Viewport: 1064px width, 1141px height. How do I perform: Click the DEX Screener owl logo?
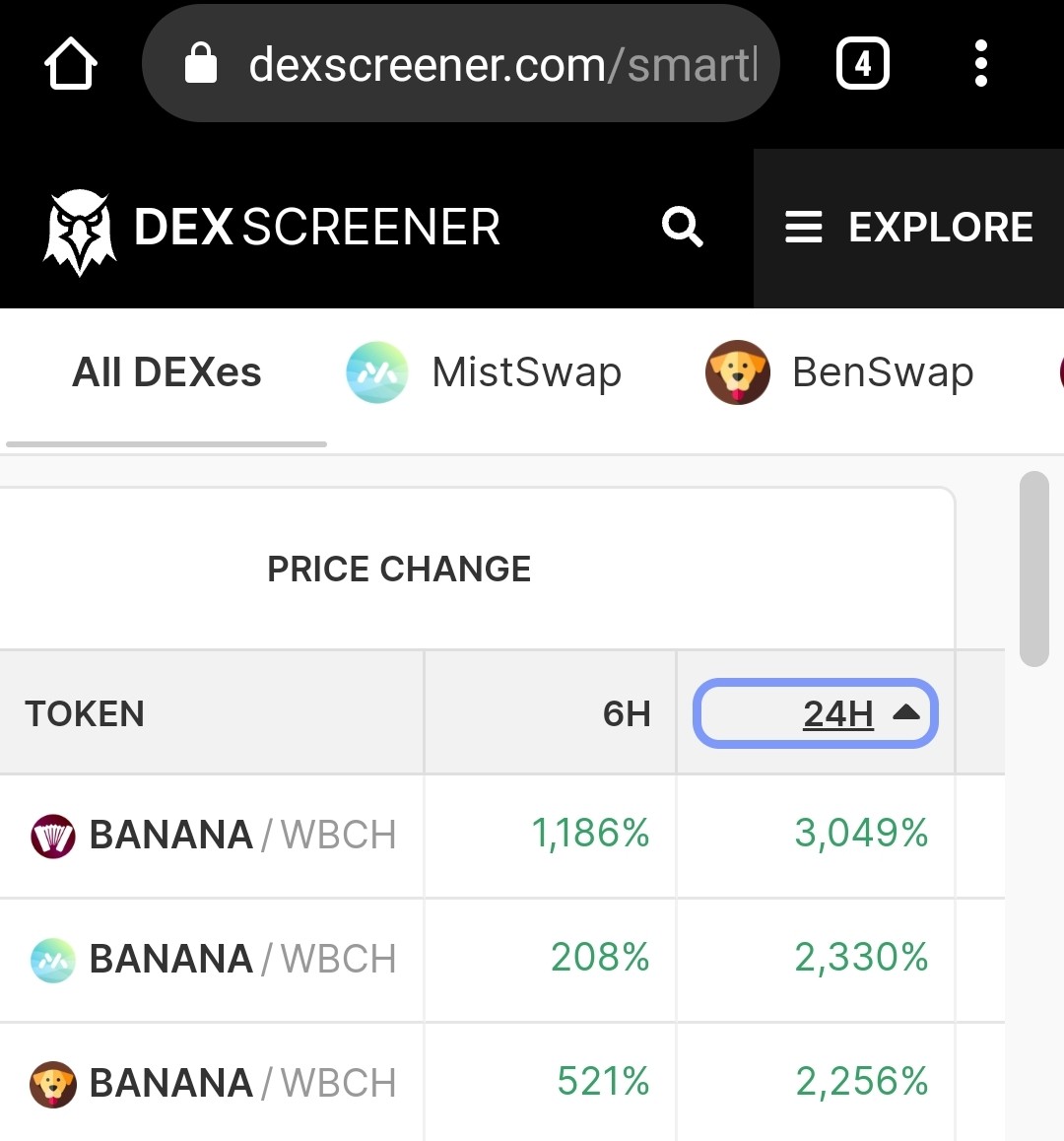click(x=80, y=232)
